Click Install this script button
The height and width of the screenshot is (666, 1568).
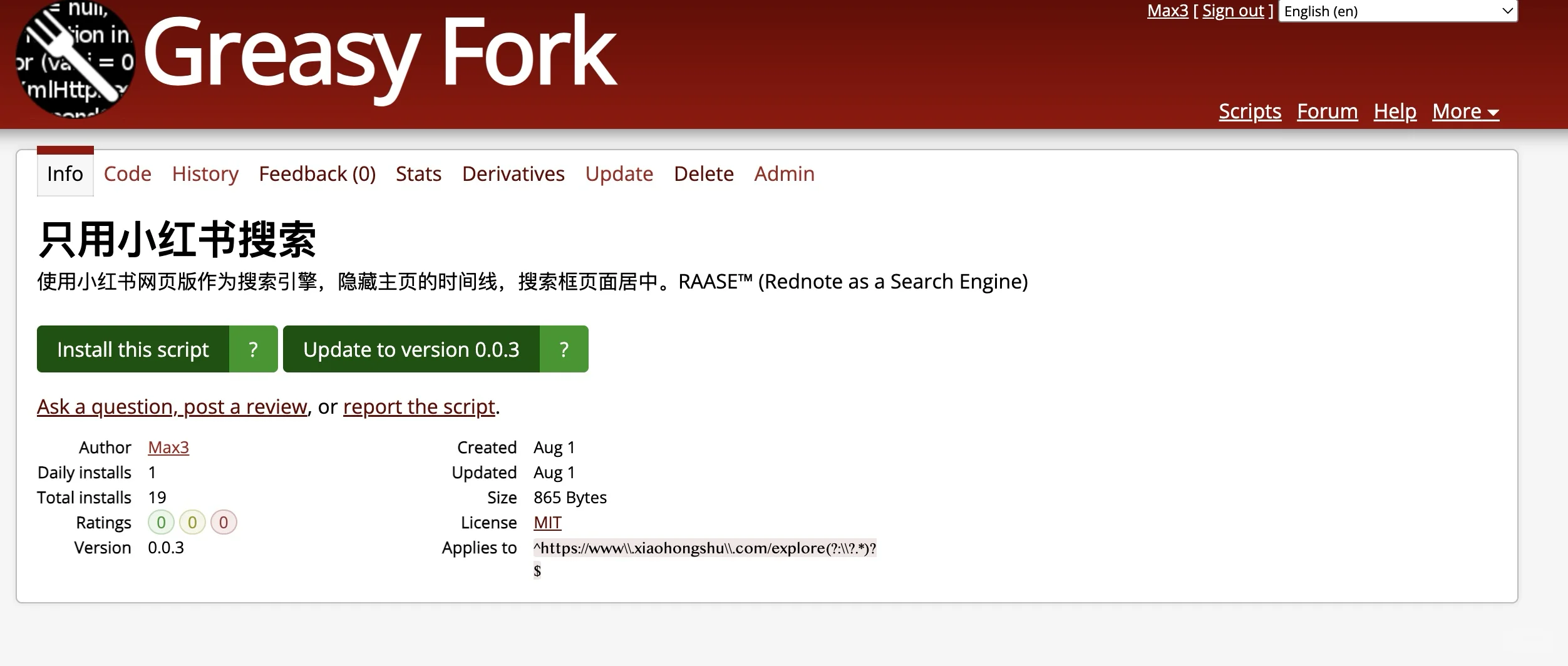(133, 349)
